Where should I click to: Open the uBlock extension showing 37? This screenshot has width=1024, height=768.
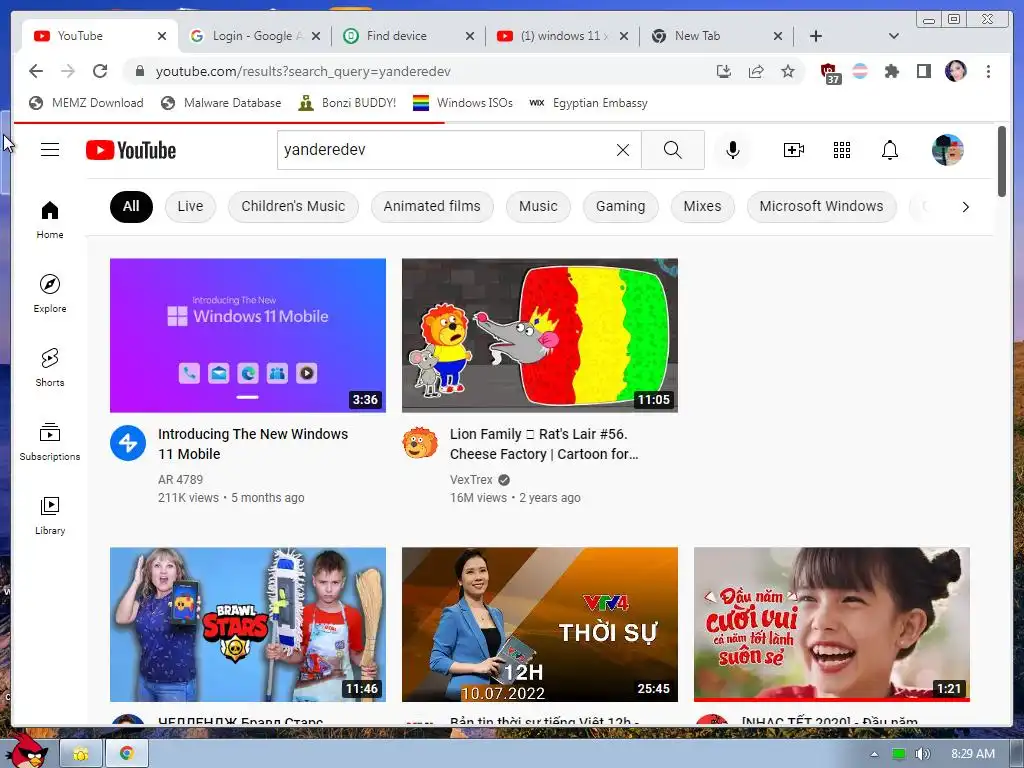coord(829,72)
